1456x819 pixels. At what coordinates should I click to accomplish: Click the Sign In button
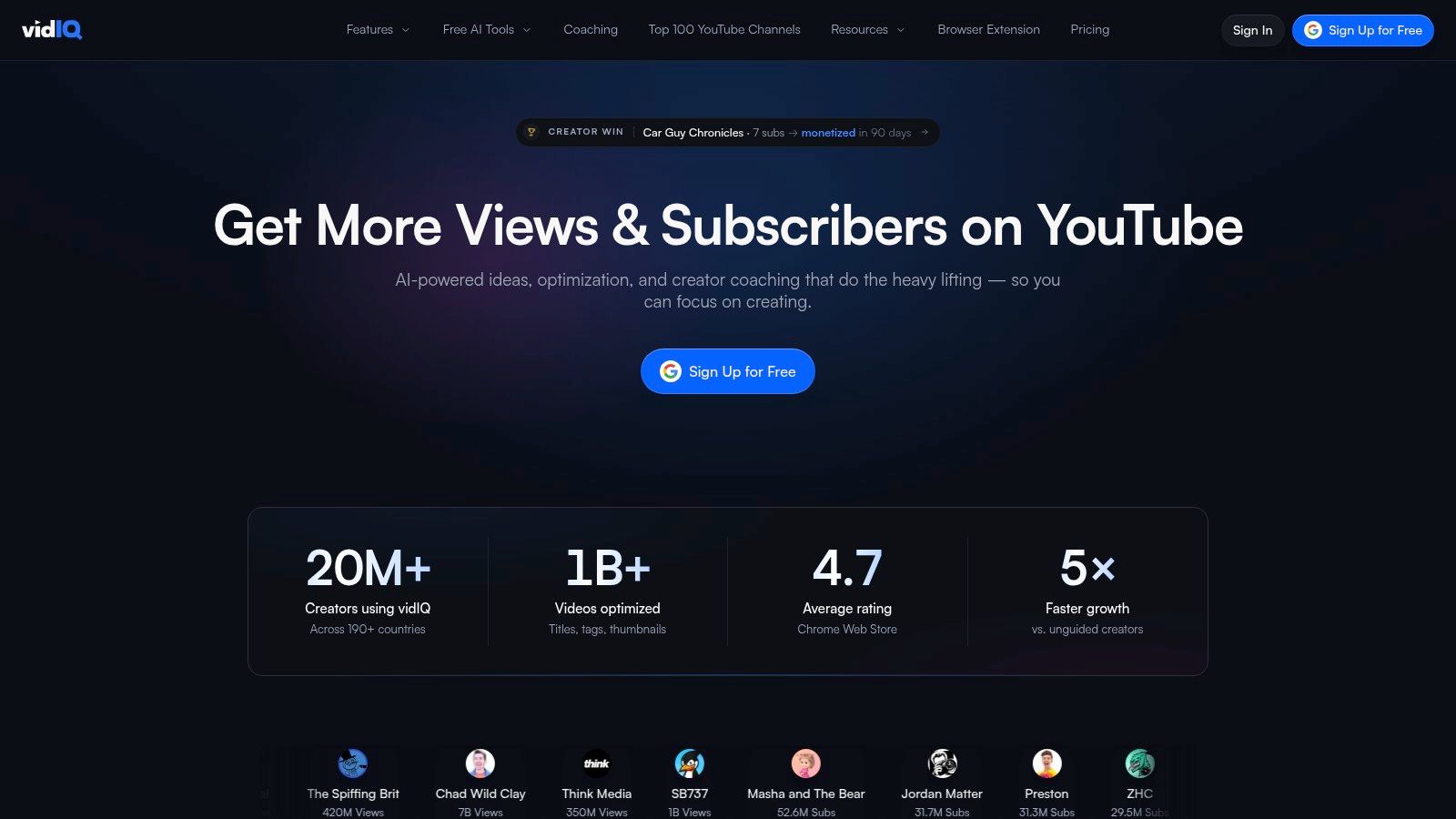[1252, 30]
